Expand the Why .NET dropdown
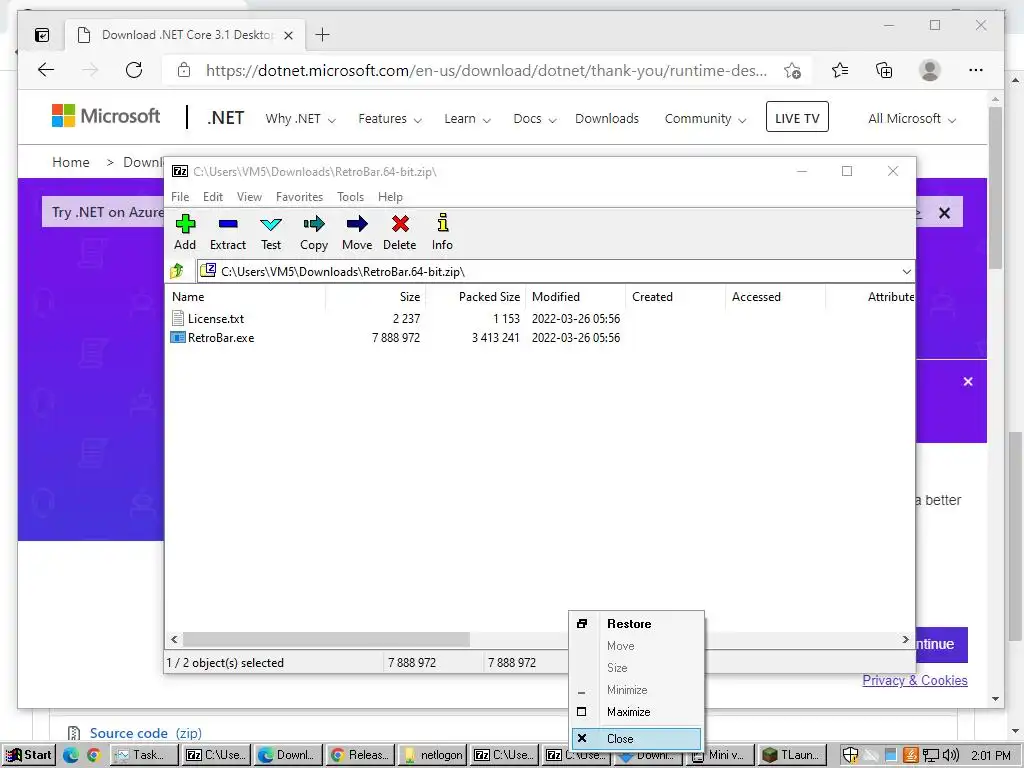Screen dimensions: 1024x768 (300, 119)
